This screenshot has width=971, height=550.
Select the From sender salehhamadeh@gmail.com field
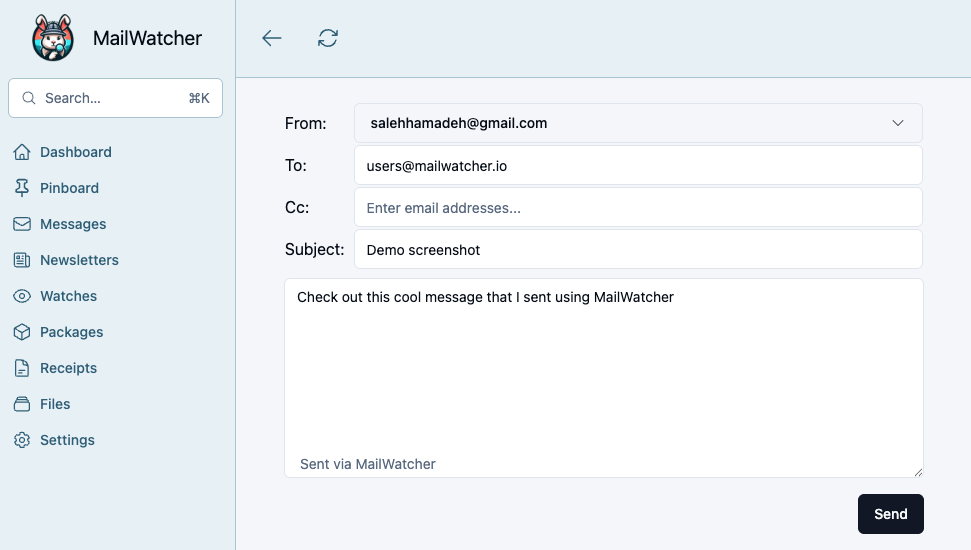click(638, 123)
